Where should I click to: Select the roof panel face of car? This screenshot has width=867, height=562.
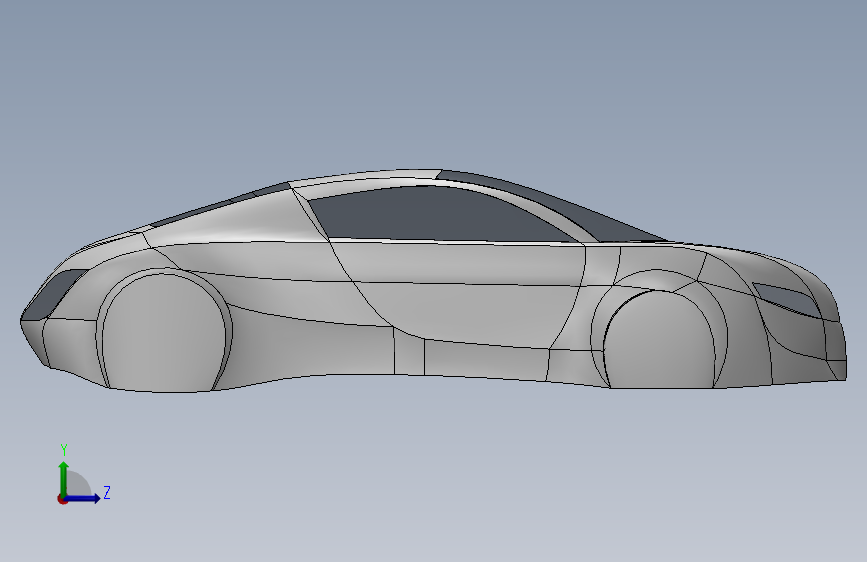tap(365, 178)
